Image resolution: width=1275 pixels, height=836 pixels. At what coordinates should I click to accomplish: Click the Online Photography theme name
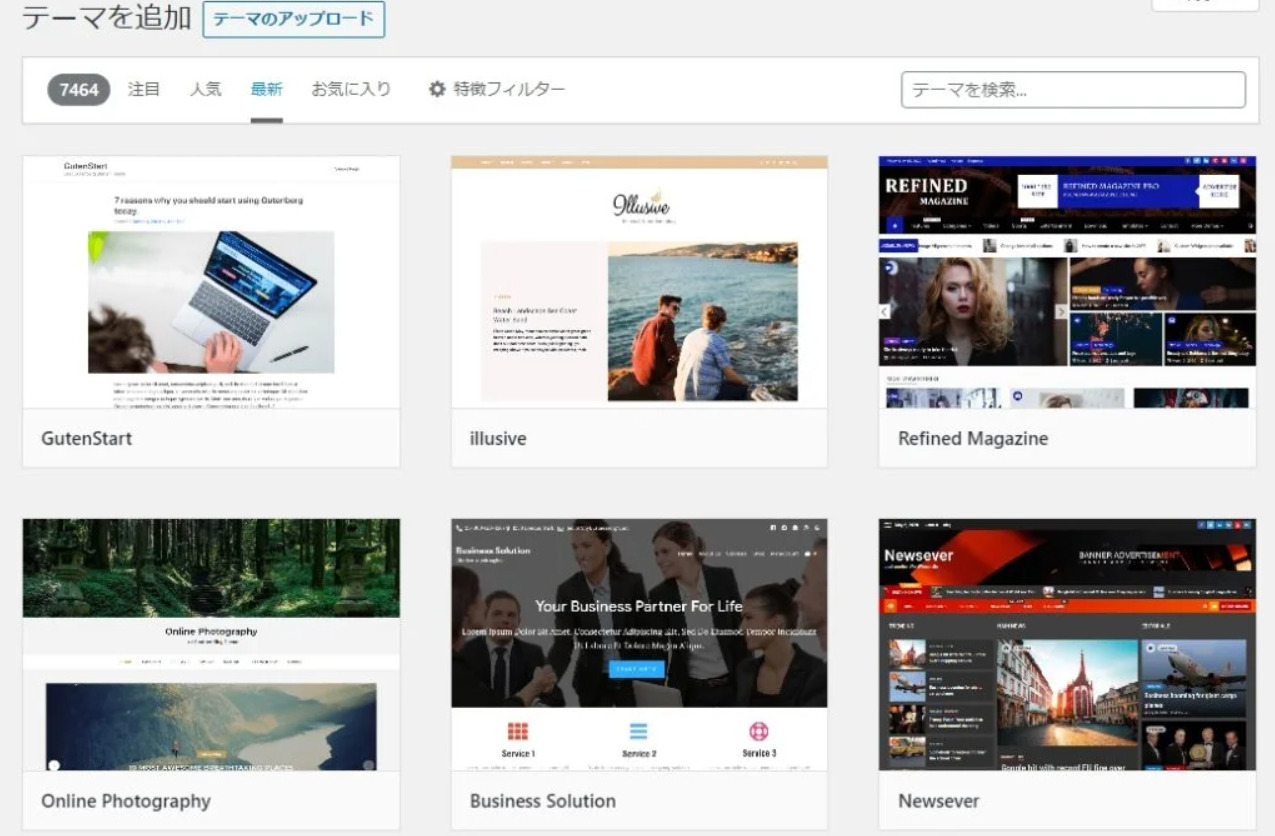pos(126,801)
